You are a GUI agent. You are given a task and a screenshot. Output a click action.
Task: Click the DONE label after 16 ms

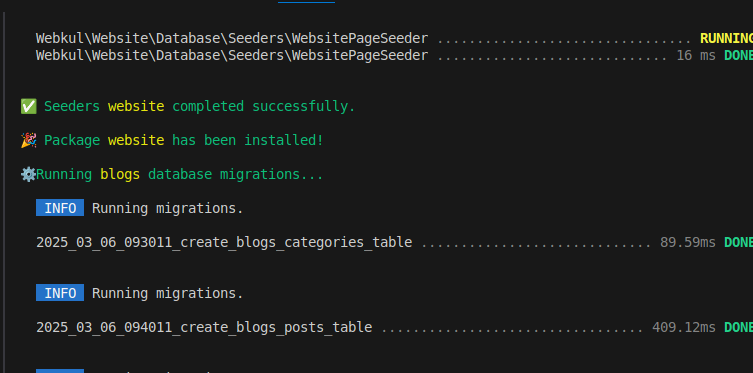tap(738, 56)
